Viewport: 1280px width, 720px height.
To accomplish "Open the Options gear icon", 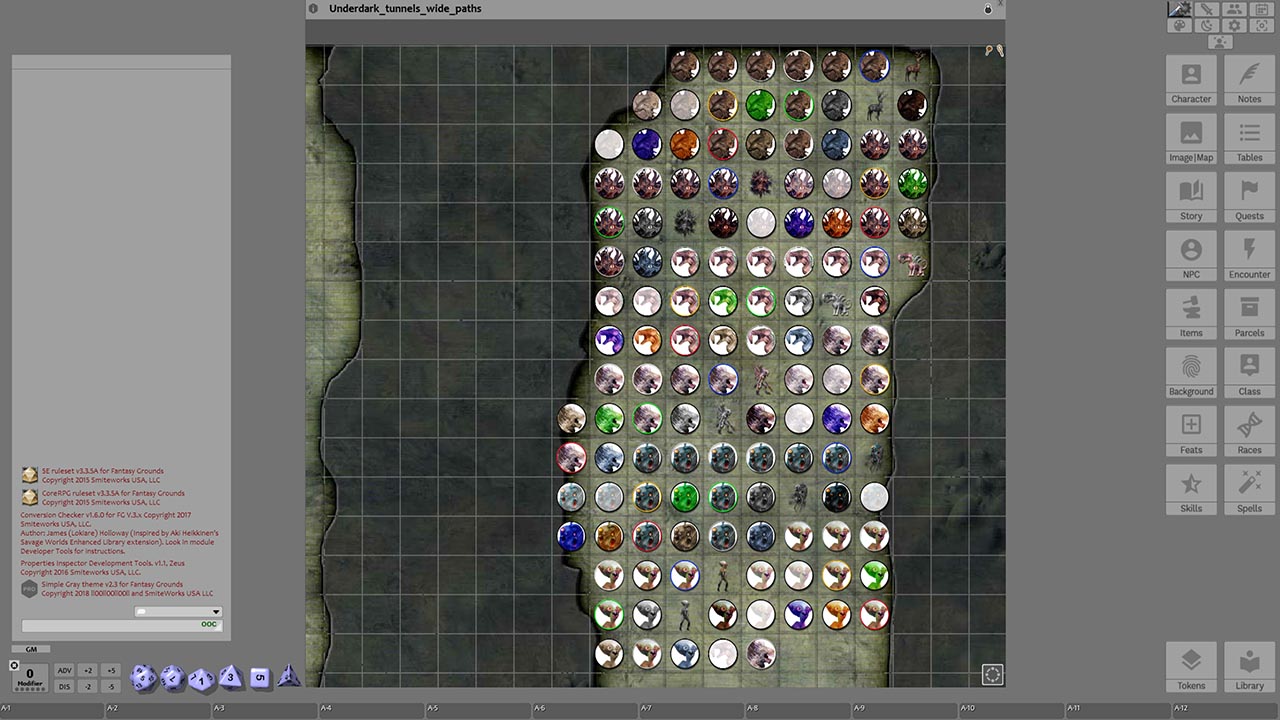I will click(x=1234, y=25).
